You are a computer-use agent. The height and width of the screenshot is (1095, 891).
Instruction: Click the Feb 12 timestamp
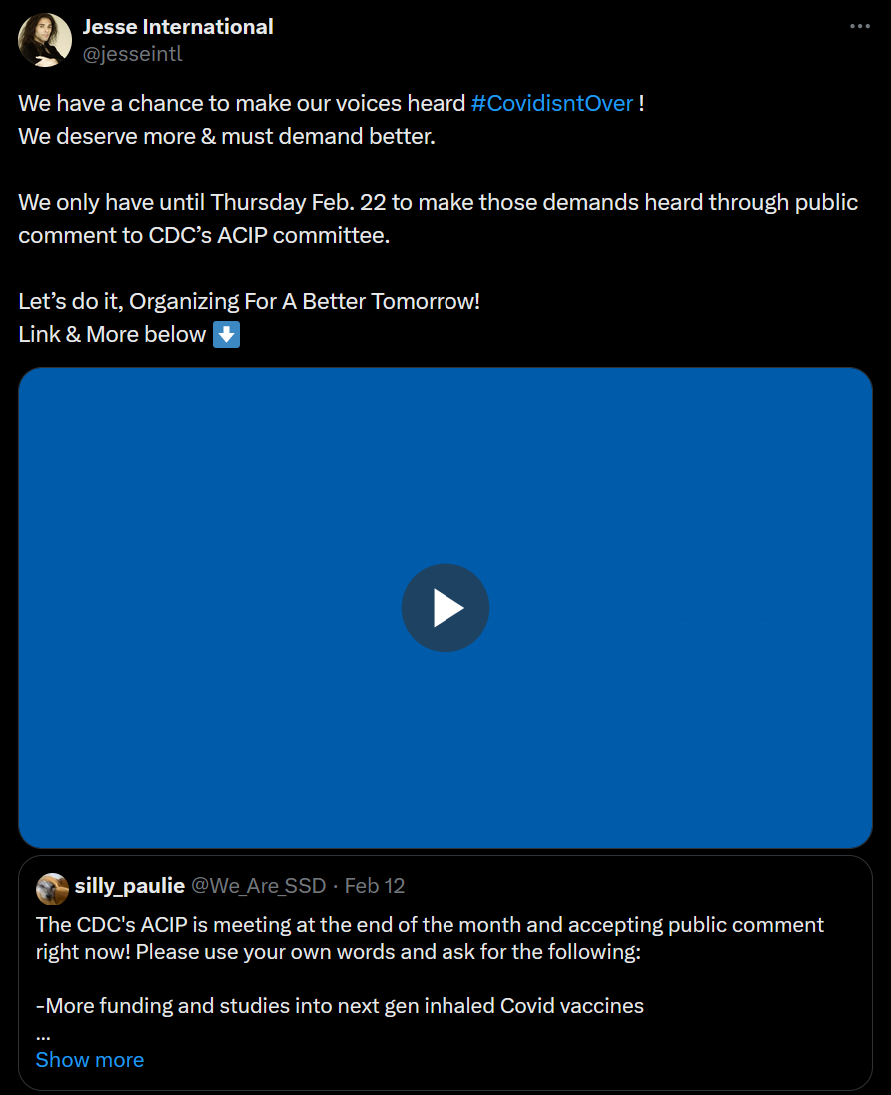point(375,885)
